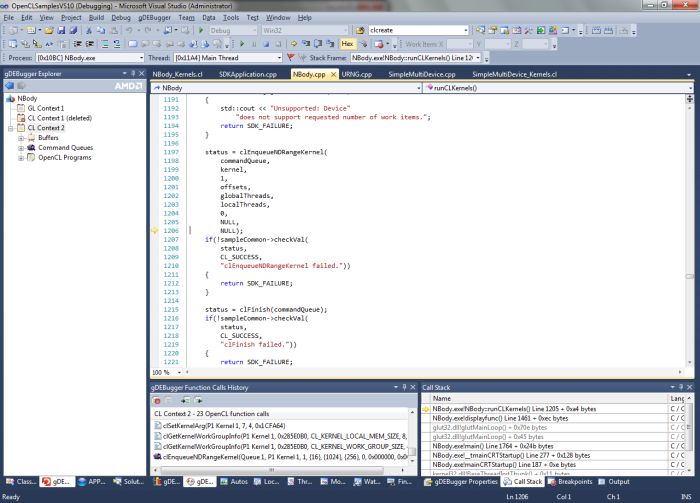Screen dimensions: 700x503
Task: Click the Step Out icon
Action: (330, 44)
